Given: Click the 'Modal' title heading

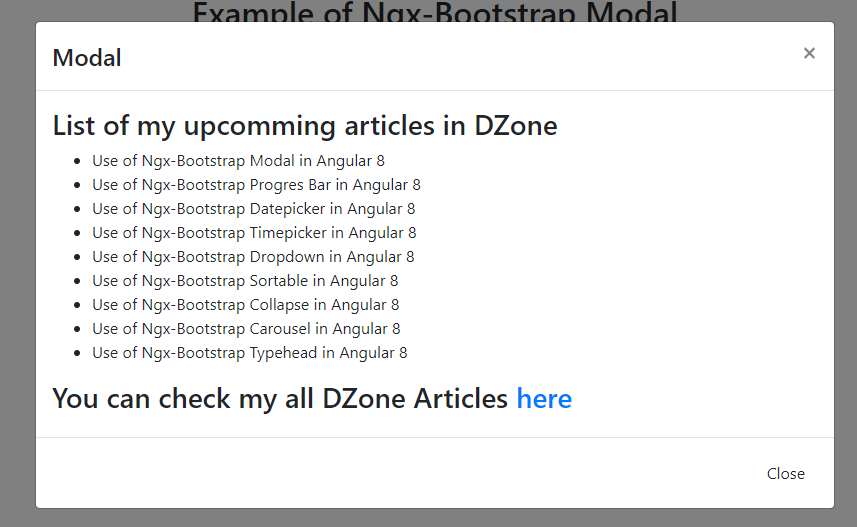Looking at the screenshot, I should [87, 58].
